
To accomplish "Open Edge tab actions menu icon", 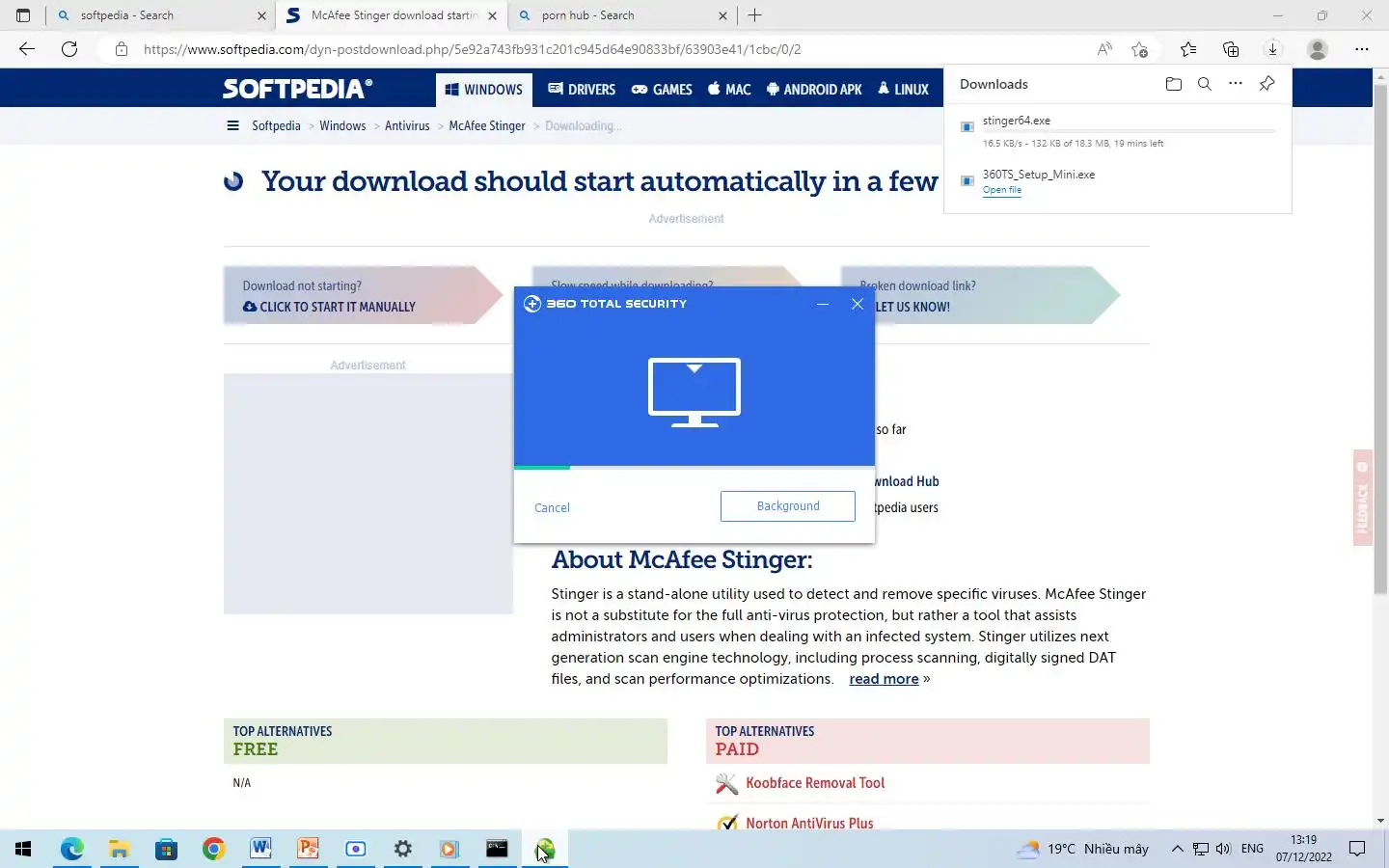I will pyautogui.click(x=23, y=15).
